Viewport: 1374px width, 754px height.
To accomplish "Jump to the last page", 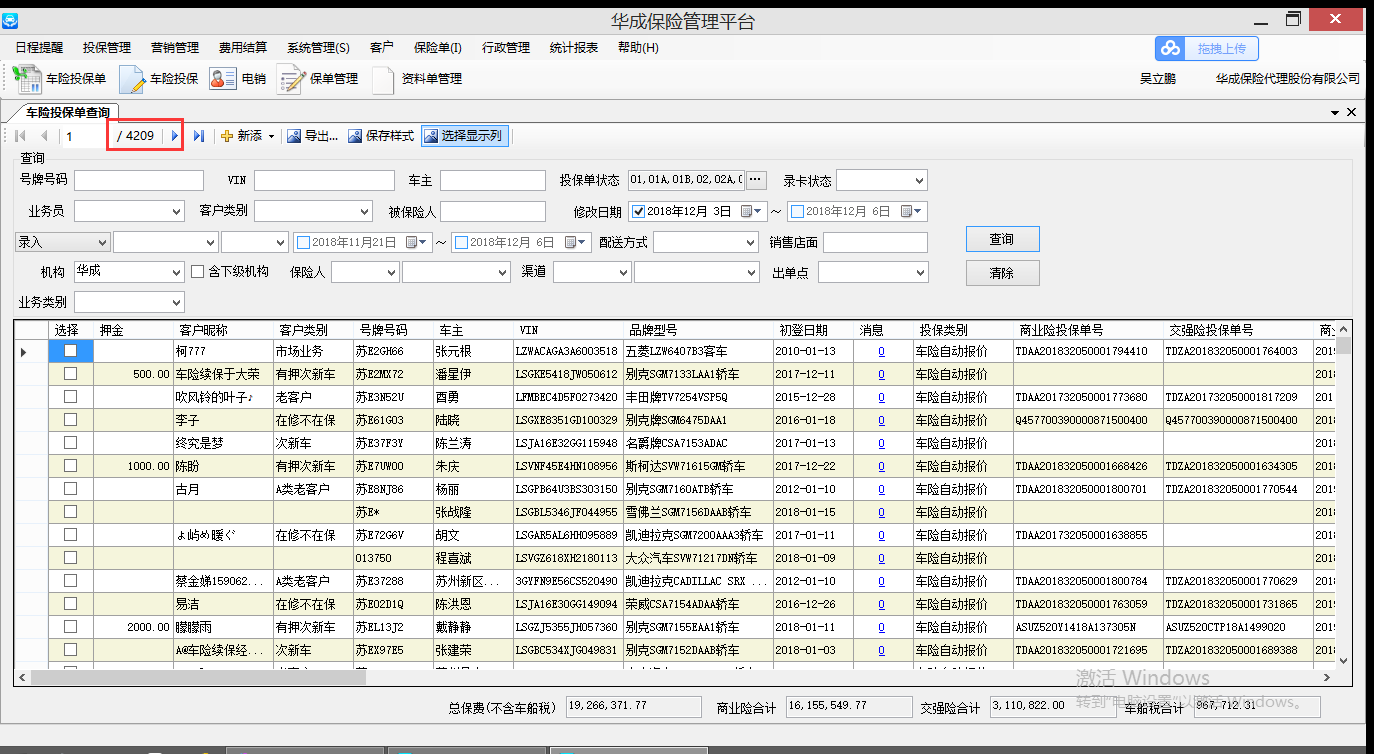I will pos(199,136).
